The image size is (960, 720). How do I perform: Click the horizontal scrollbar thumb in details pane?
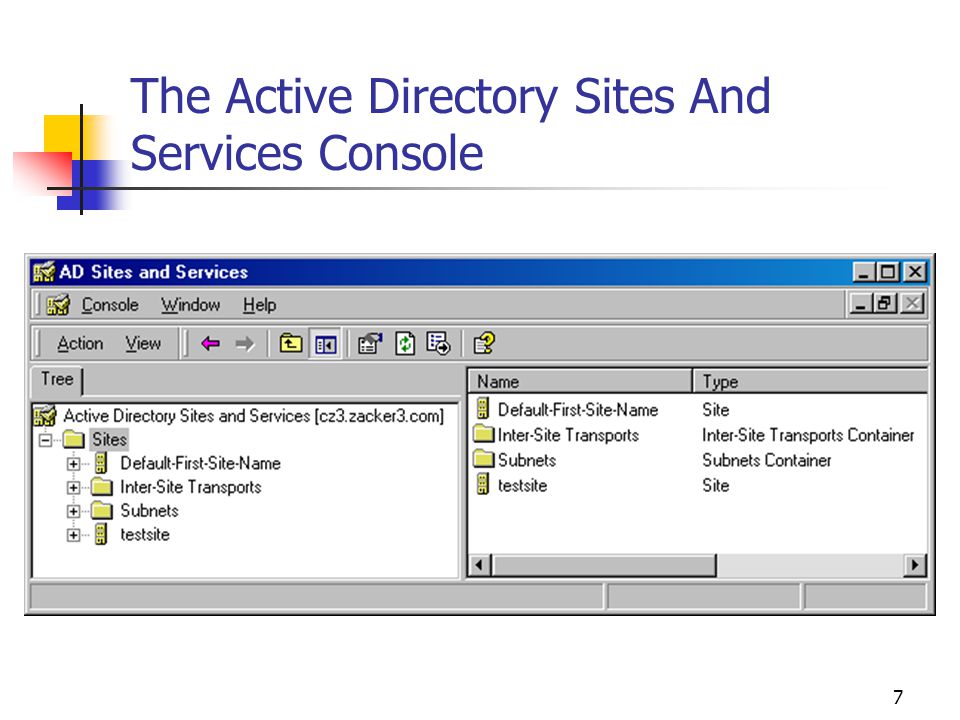[604, 565]
